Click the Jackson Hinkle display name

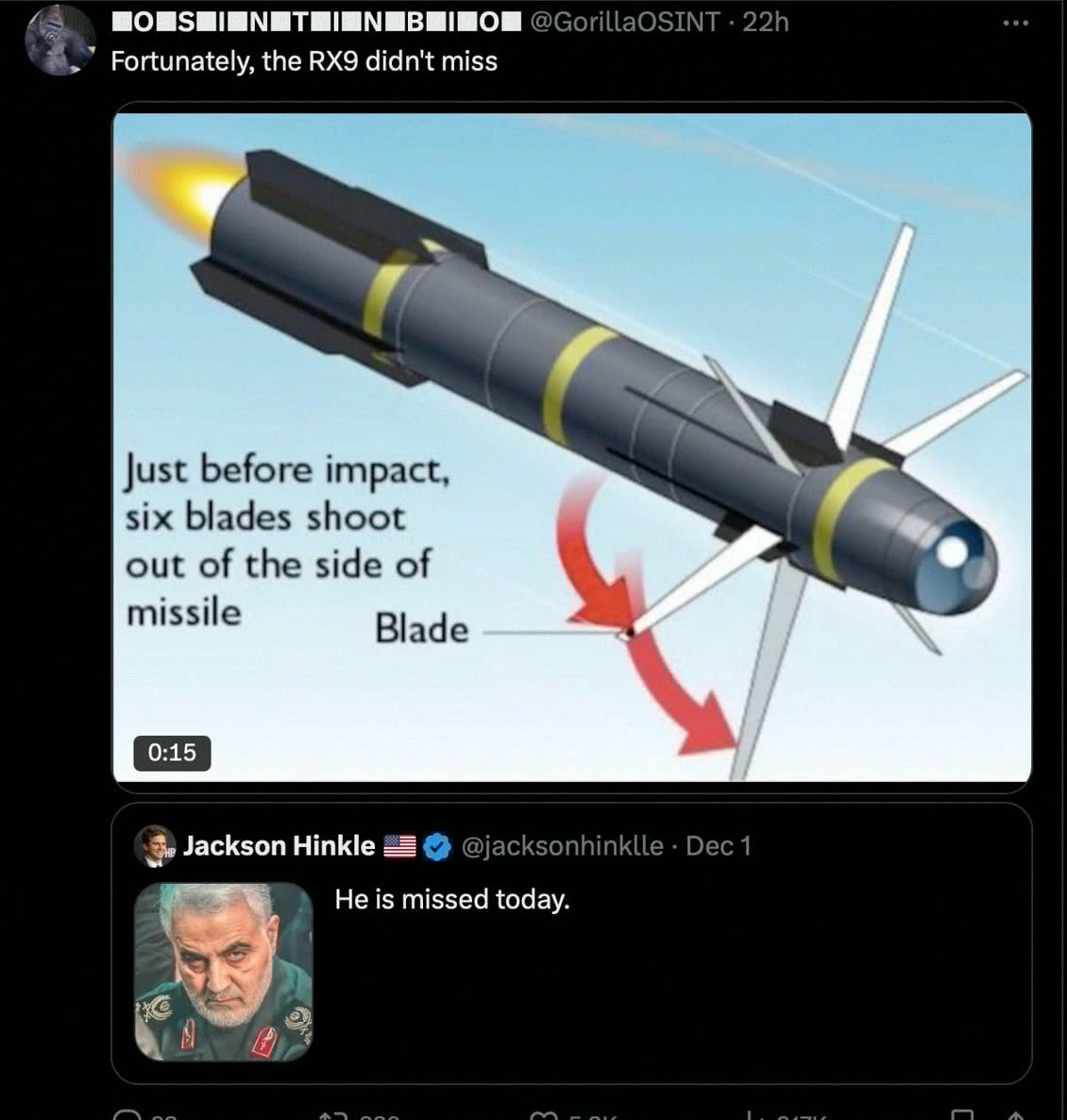[x=279, y=846]
